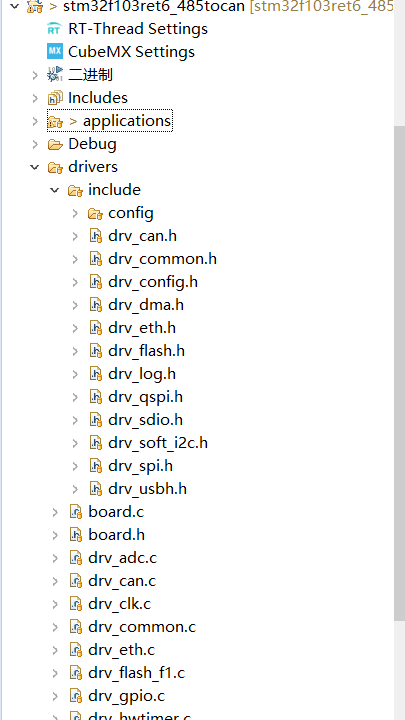
Task: Select drv_adc.c source file
Action: 122,558
